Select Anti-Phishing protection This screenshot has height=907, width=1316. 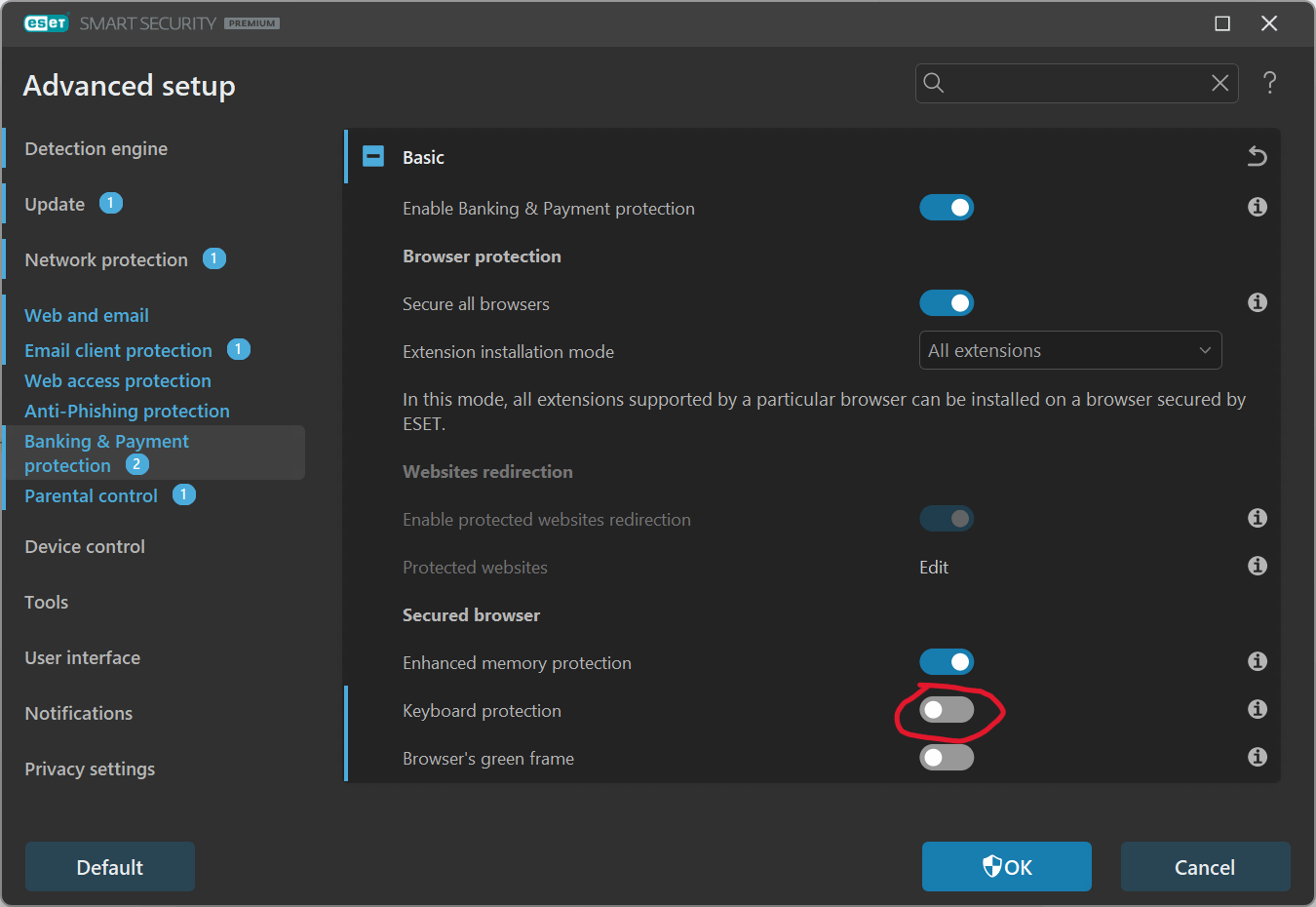pyautogui.click(x=127, y=411)
